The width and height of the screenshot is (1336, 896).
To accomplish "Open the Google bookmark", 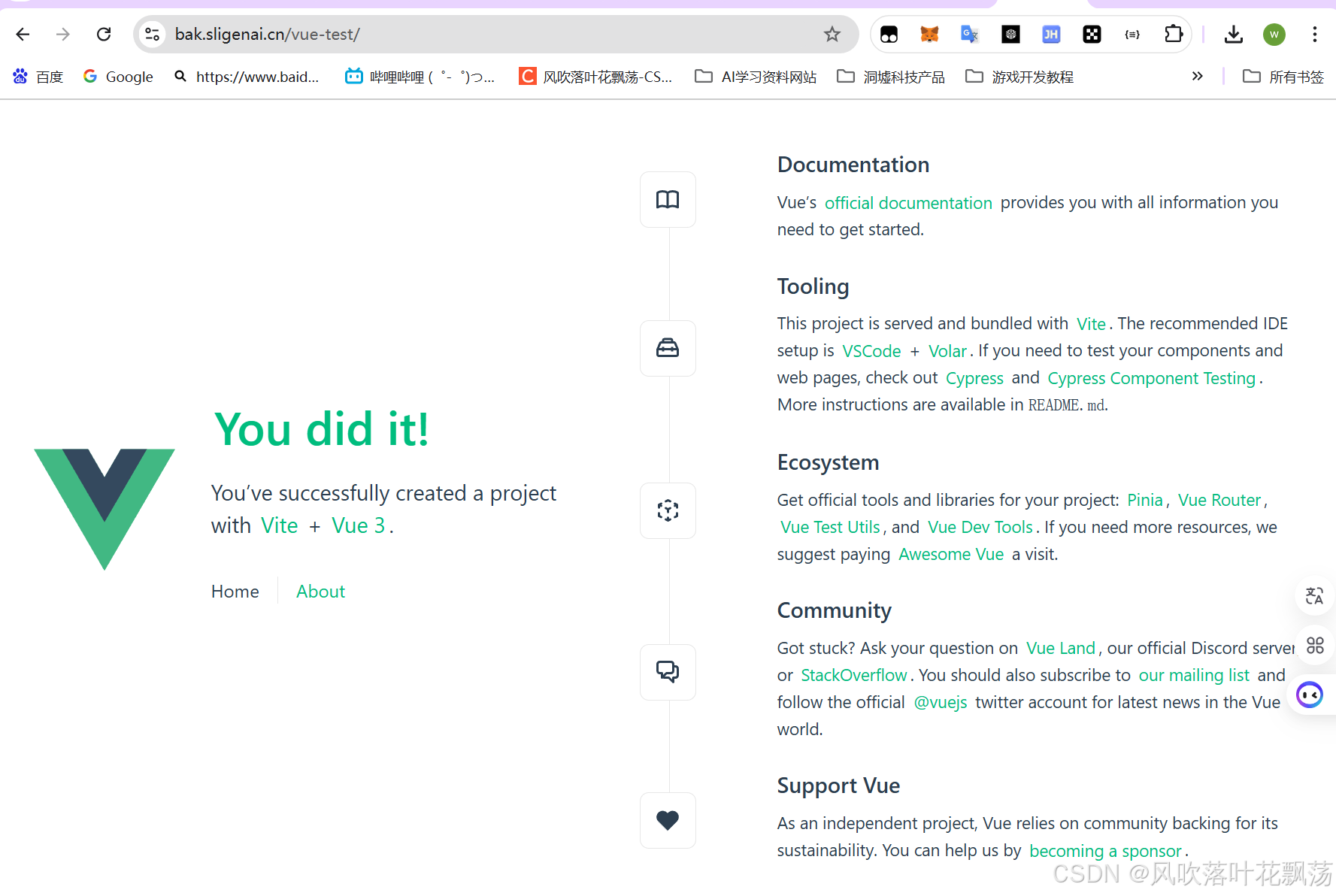I will point(118,77).
